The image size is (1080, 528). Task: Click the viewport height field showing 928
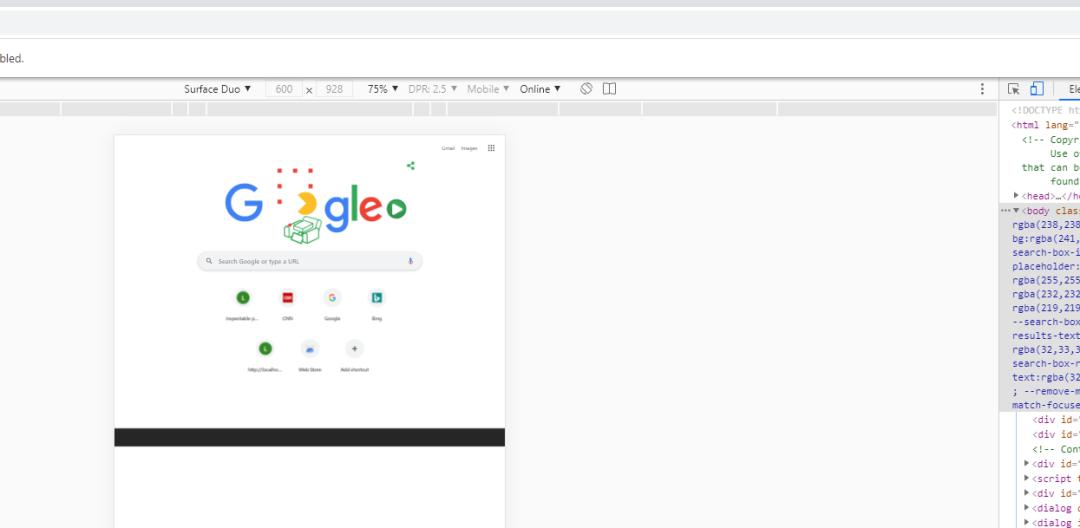pos(334,89)
